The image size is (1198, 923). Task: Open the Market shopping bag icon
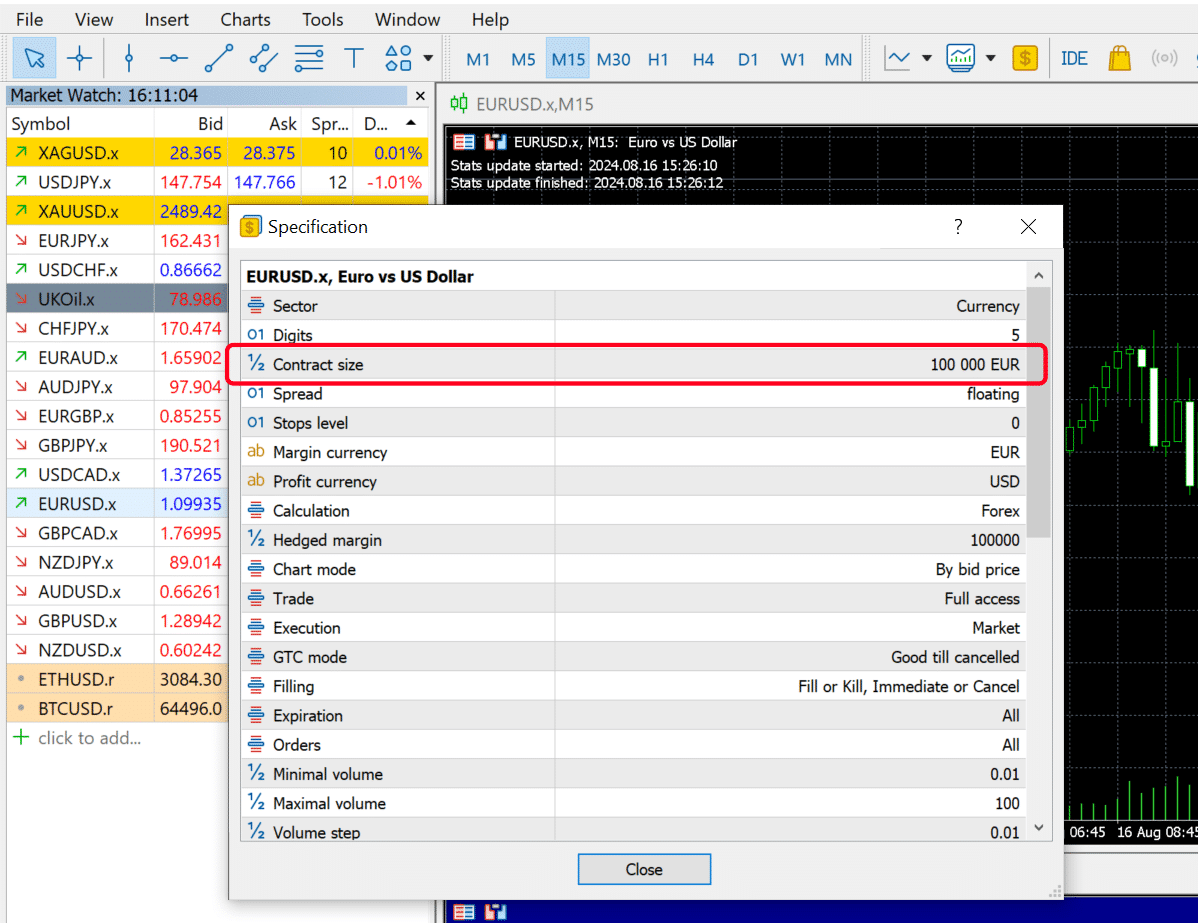[x=1120, y=58]
